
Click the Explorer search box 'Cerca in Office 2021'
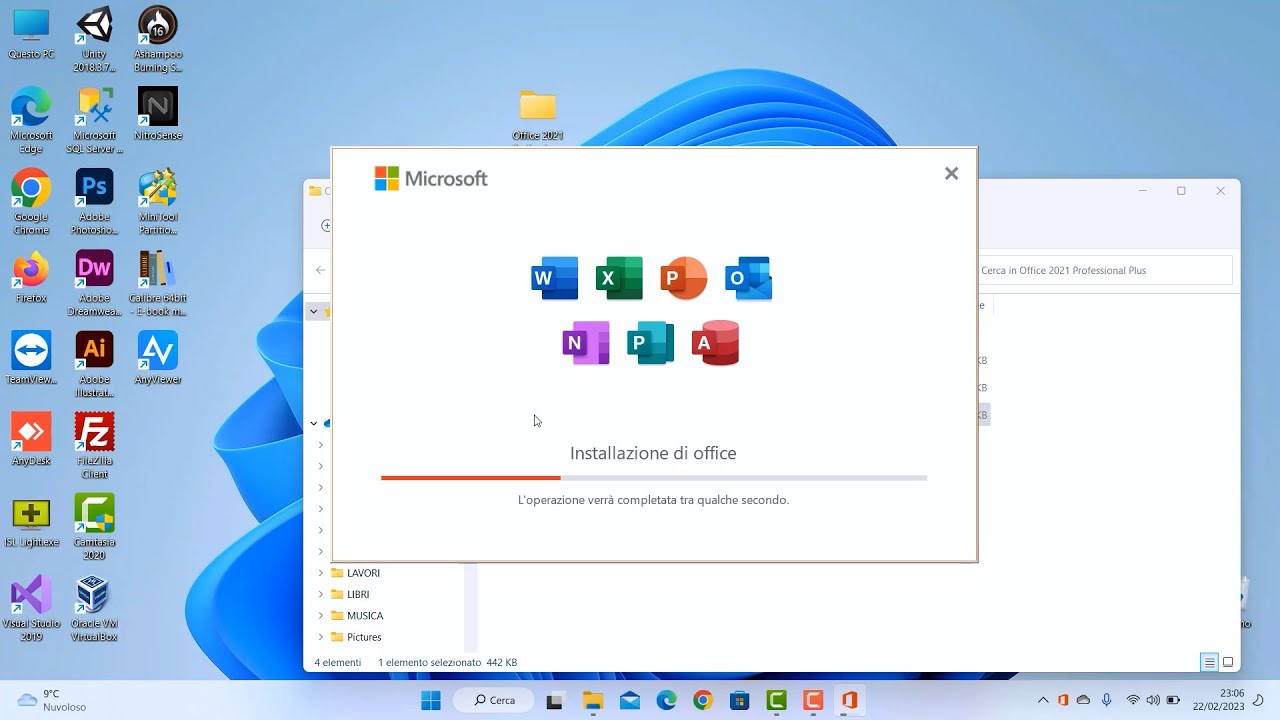[x=1104, y=270]
